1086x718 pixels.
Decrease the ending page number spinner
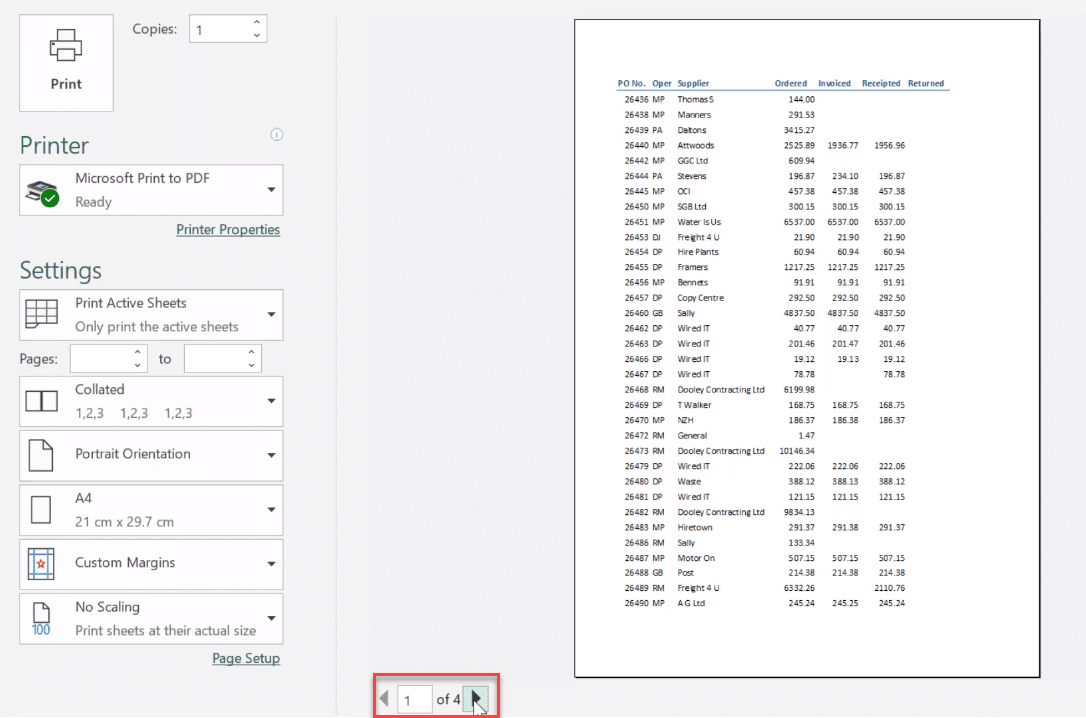(252, 366)
